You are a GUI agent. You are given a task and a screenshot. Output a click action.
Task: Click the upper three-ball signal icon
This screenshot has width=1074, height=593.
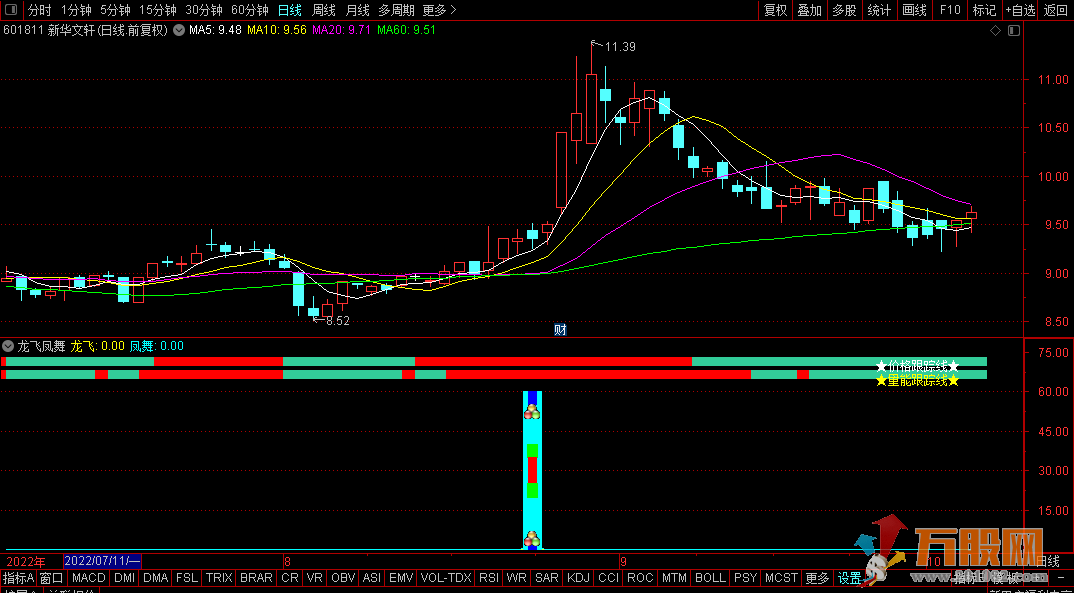tap(532, 412)
